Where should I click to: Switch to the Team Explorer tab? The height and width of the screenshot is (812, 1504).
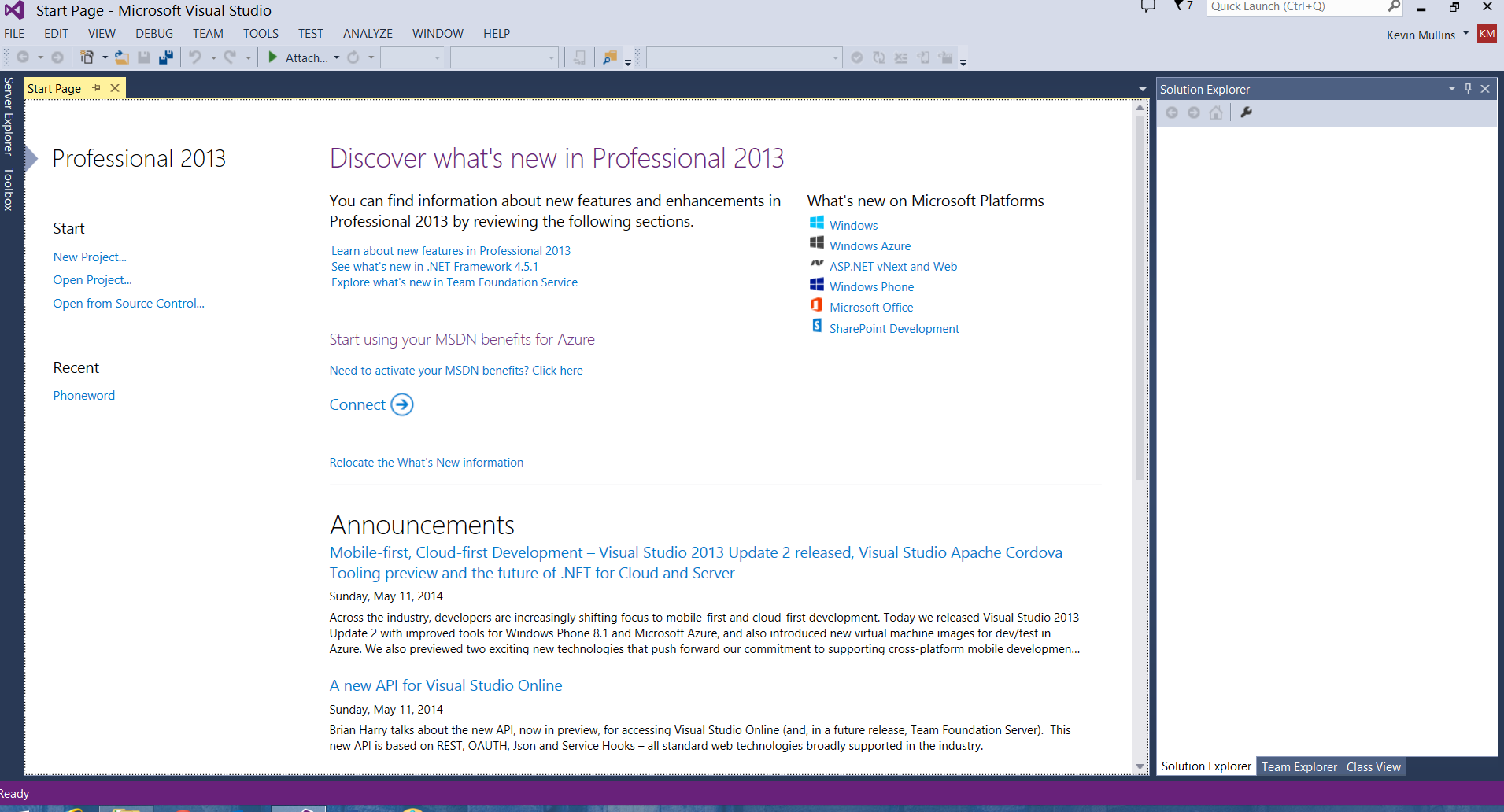(x=1299, y=766)
